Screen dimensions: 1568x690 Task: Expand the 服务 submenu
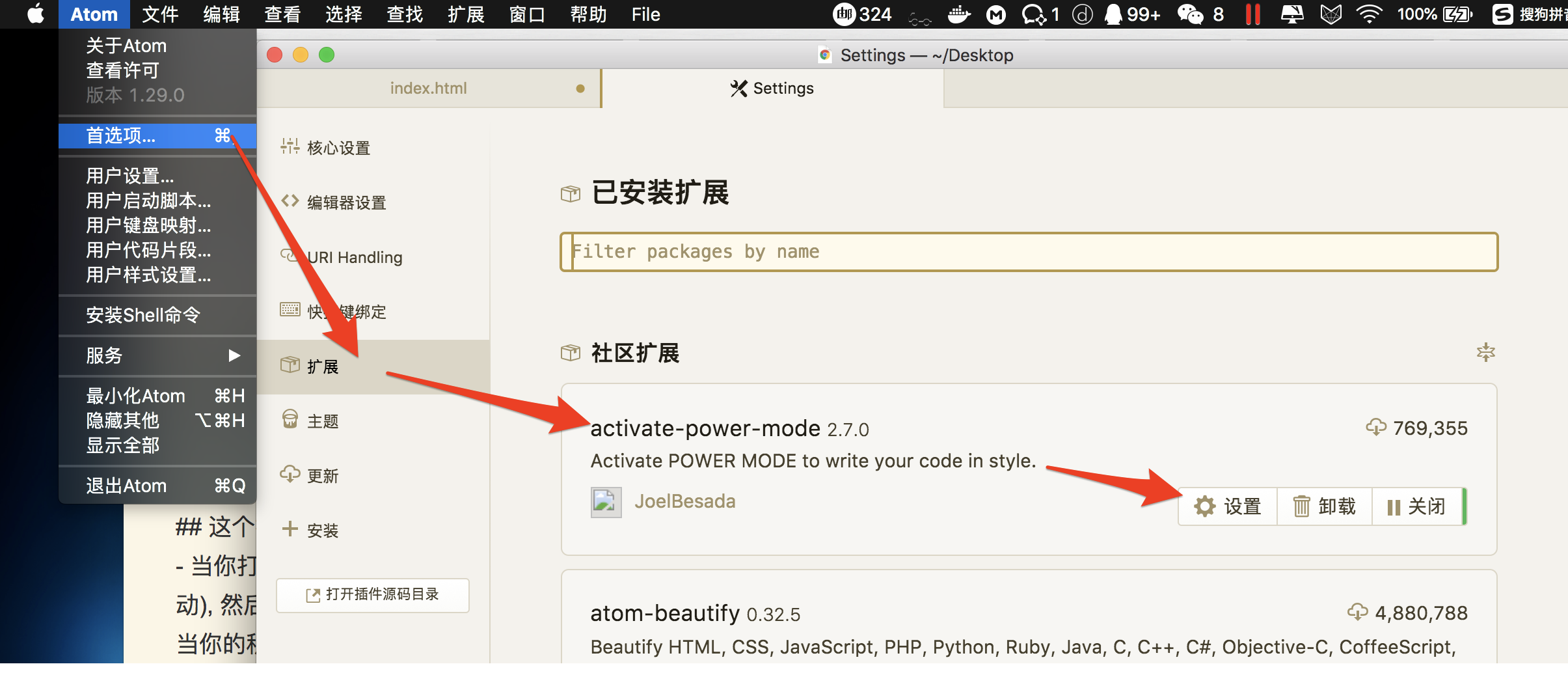(157, 355)
